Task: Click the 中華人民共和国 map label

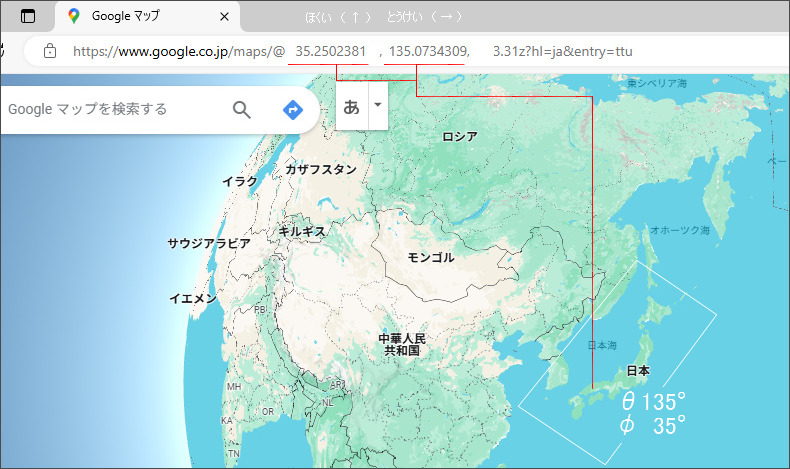Action: [x=402, y=345]
